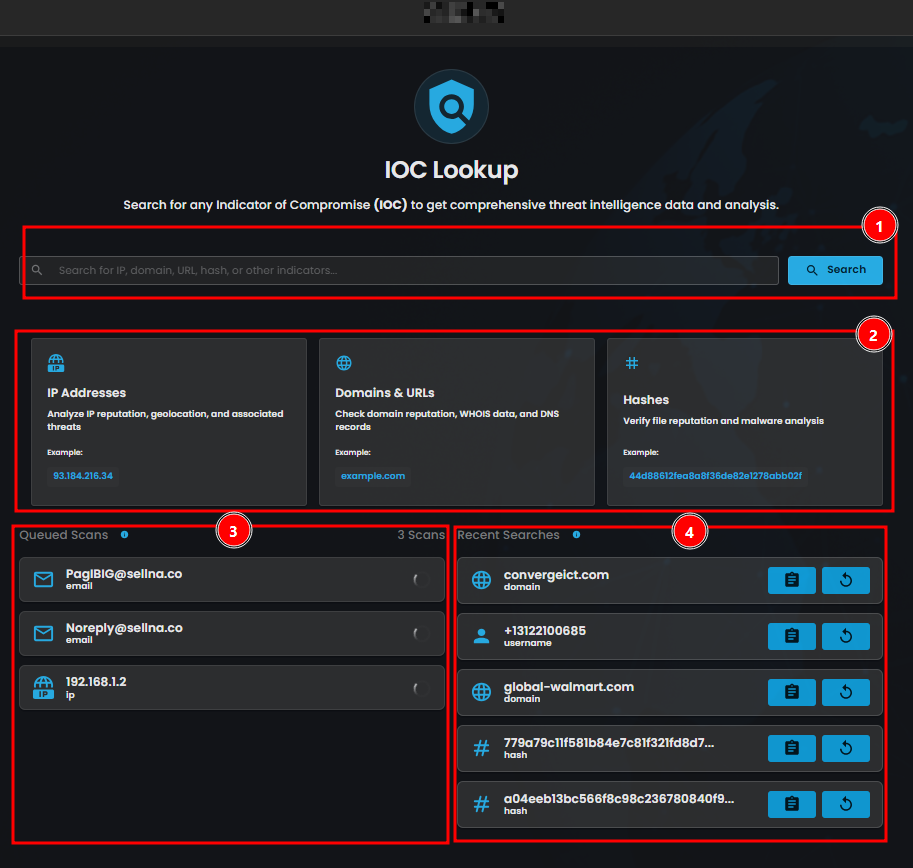Viewport: 913px width, 868px height.
Task: Copy the 779a79c11f581b84 hash with clipboard icon
Action: click(x=792, y=748)
